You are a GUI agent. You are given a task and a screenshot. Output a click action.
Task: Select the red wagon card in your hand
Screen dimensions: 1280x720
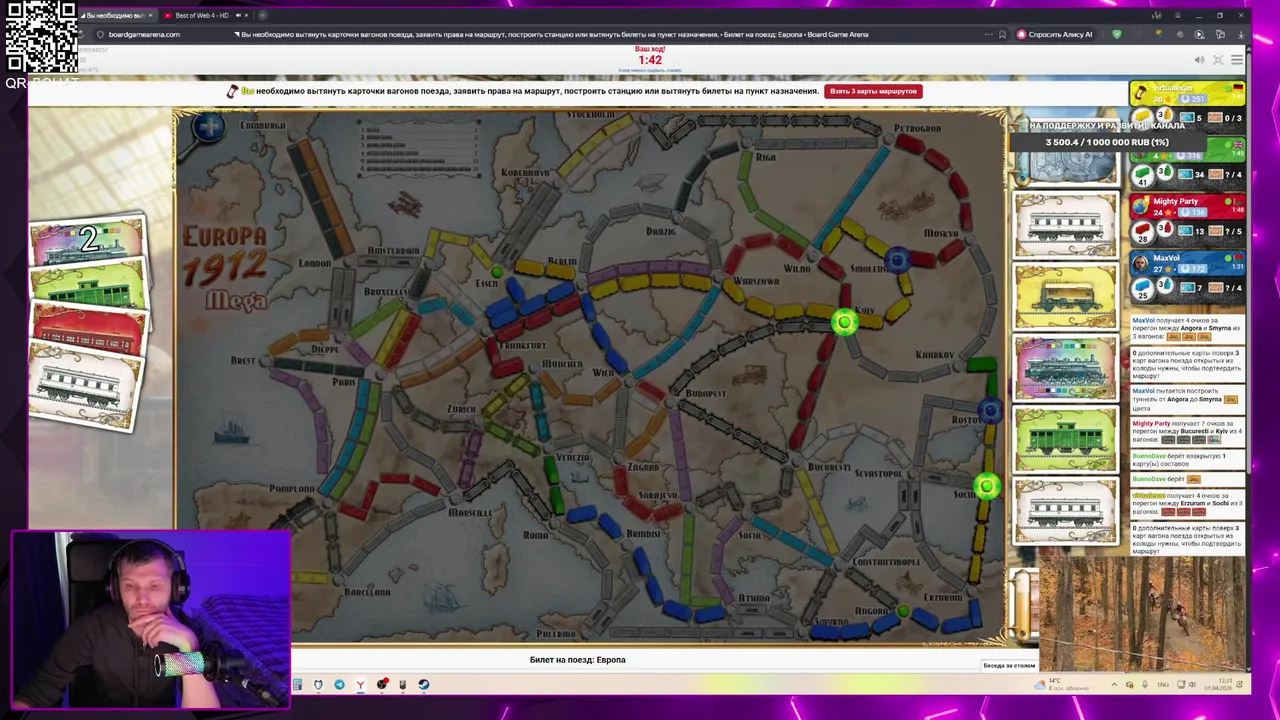(88, 330)
